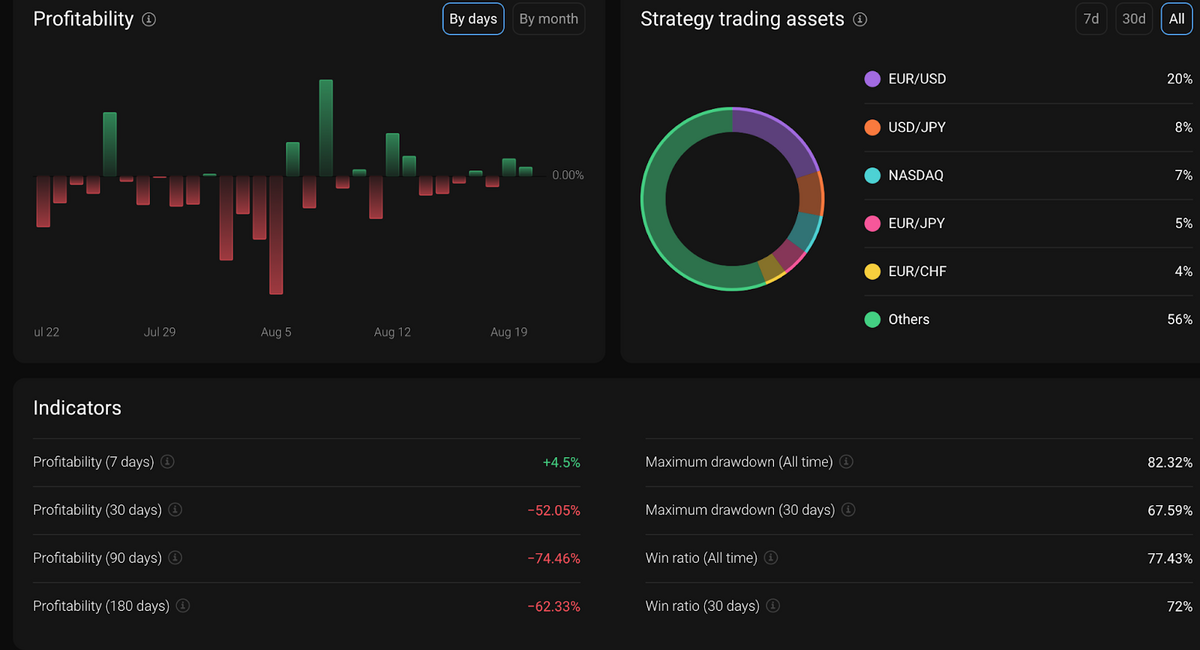
Task: Show info for Profitability (7 days)
Action: (167, 462)
